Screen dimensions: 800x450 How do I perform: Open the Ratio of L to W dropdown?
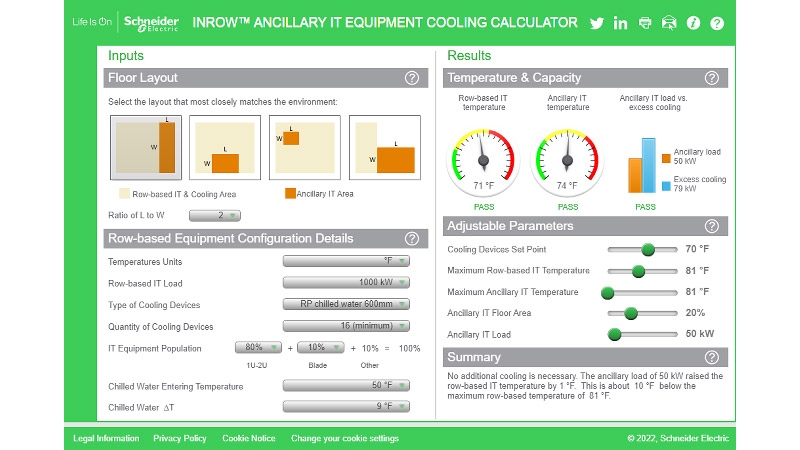click(215, 215)
